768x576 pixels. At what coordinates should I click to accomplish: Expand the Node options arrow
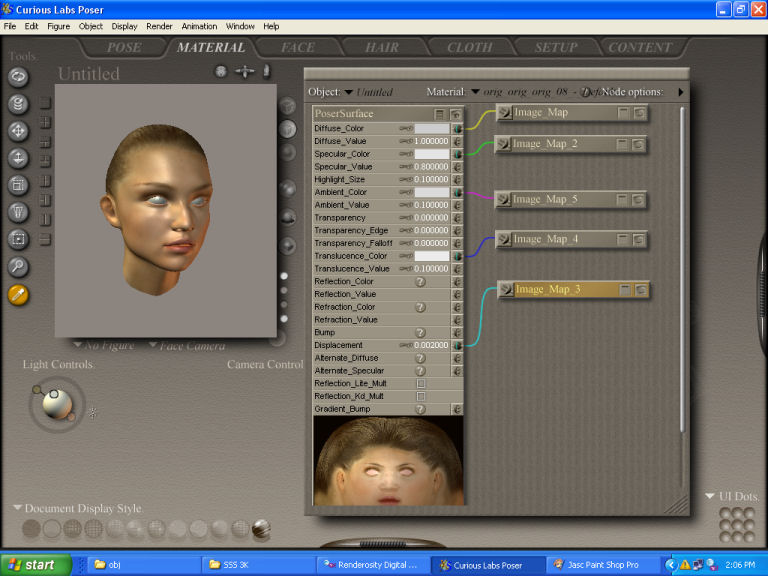681,92
